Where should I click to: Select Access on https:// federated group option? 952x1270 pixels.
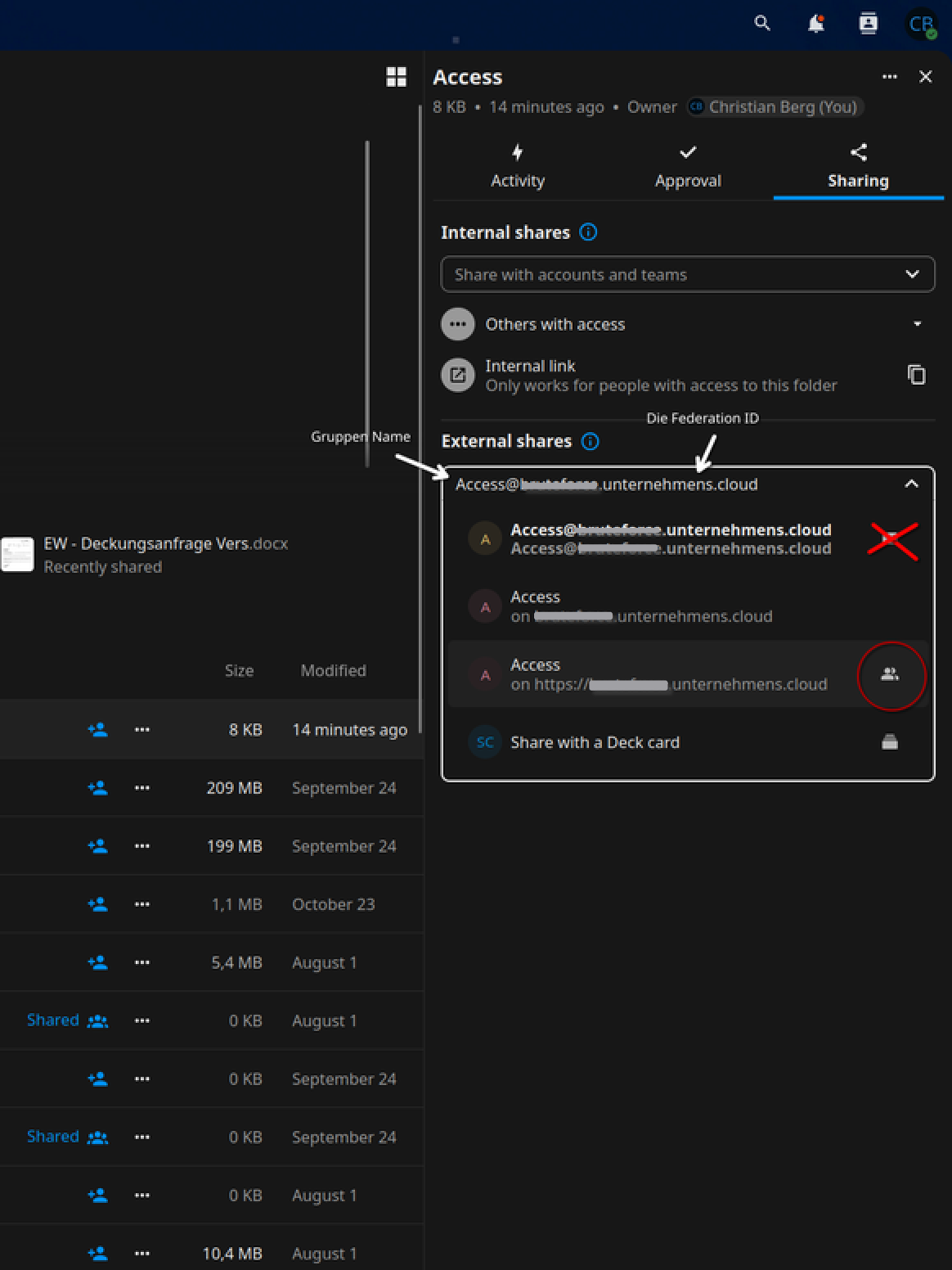(x=667, y=674)
